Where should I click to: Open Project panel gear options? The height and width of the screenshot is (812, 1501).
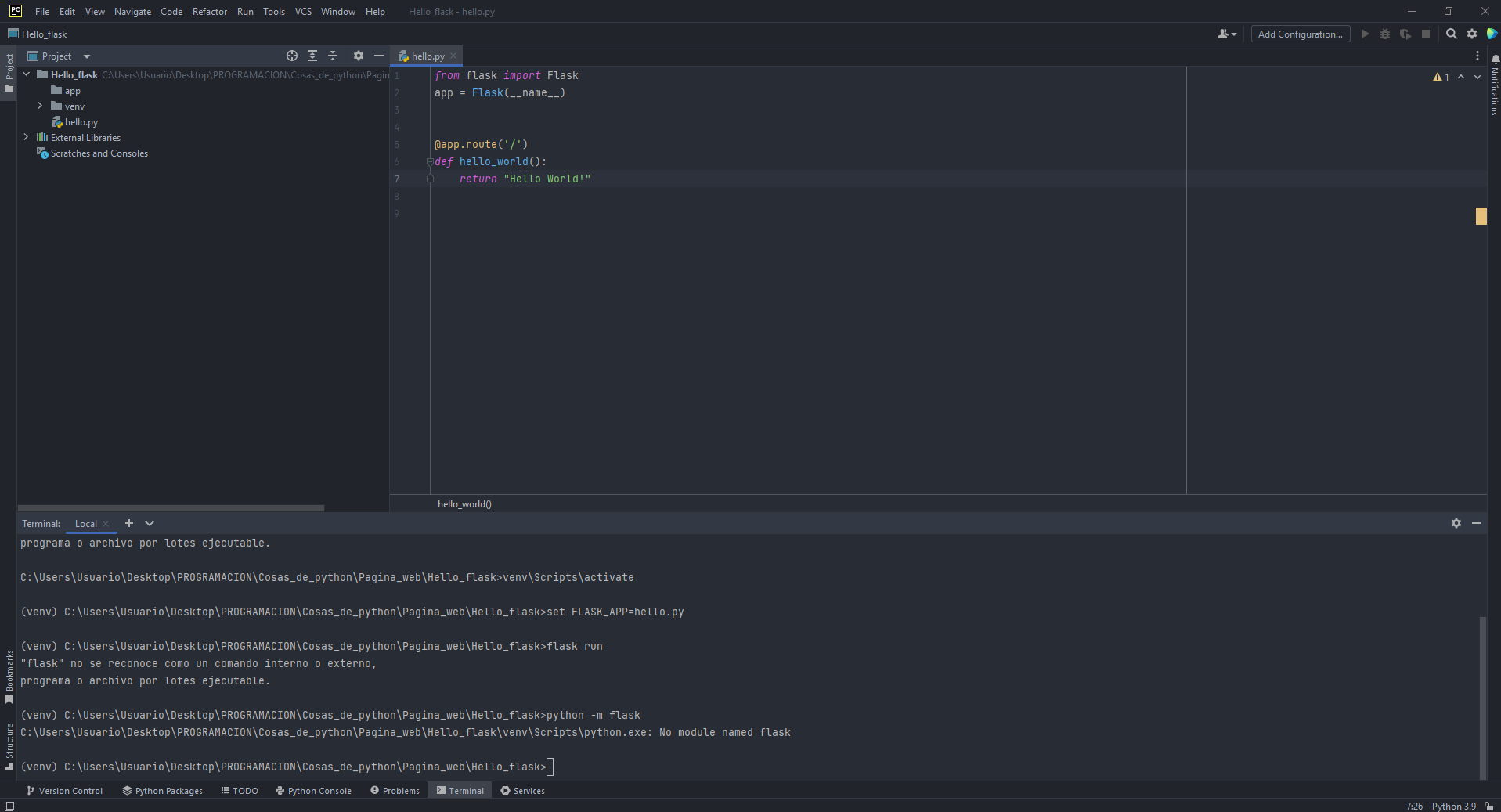359,56
